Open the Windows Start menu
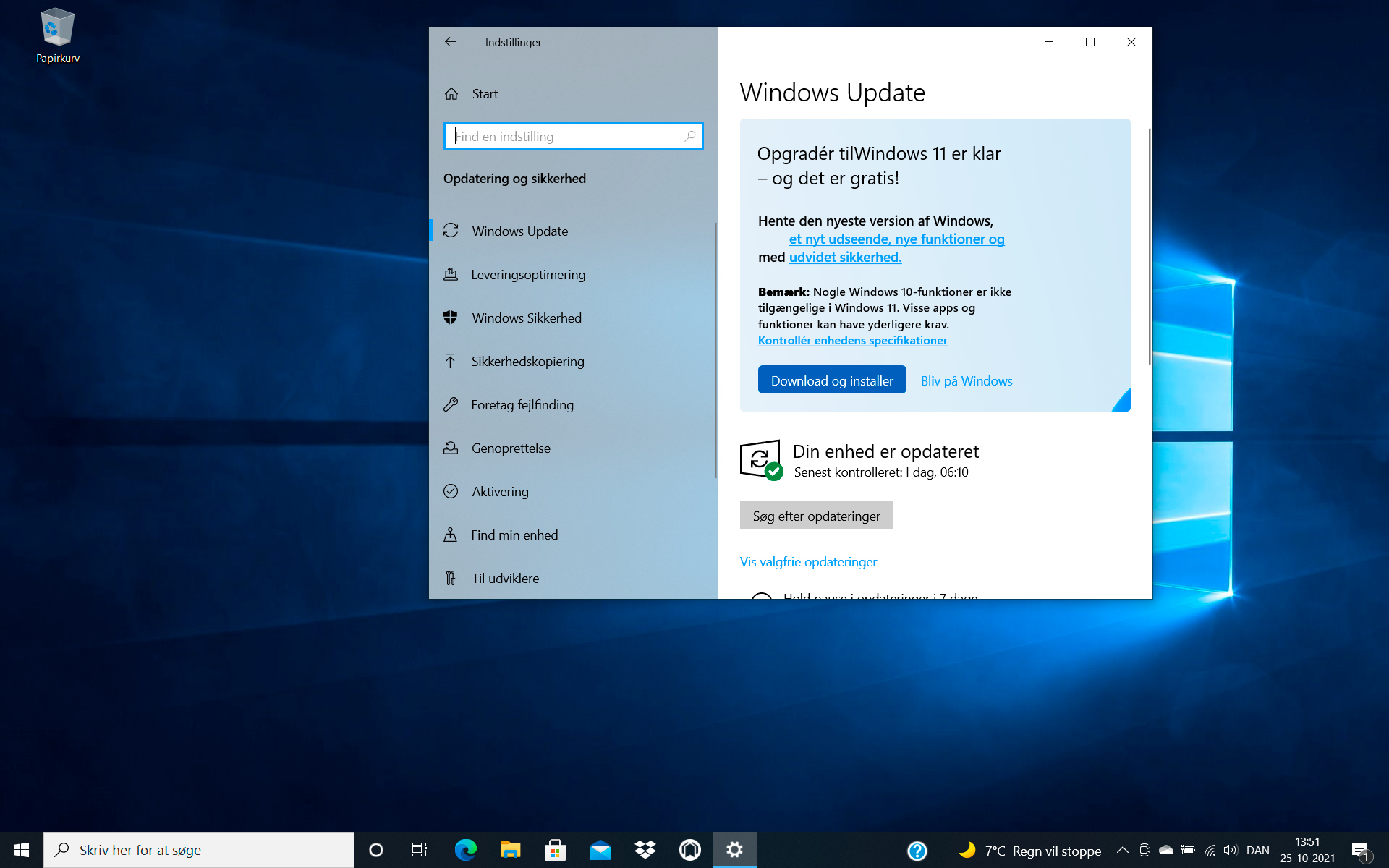The image size is (1389, 868). pos(22,850)
